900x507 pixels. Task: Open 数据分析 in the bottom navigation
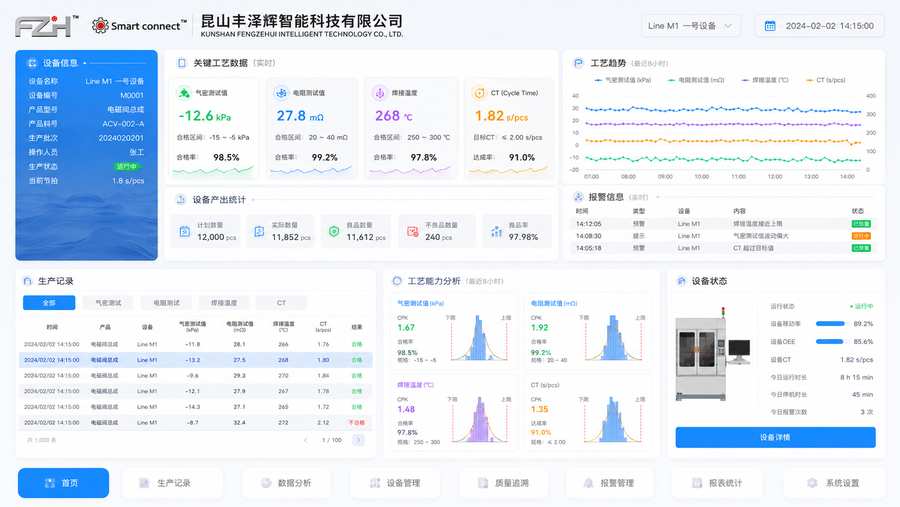click(x=286, y=483)
